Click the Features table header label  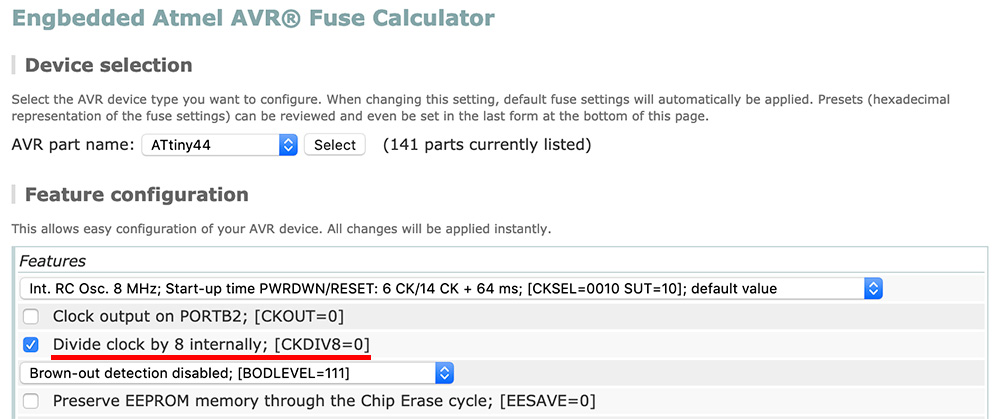(52, 261)
